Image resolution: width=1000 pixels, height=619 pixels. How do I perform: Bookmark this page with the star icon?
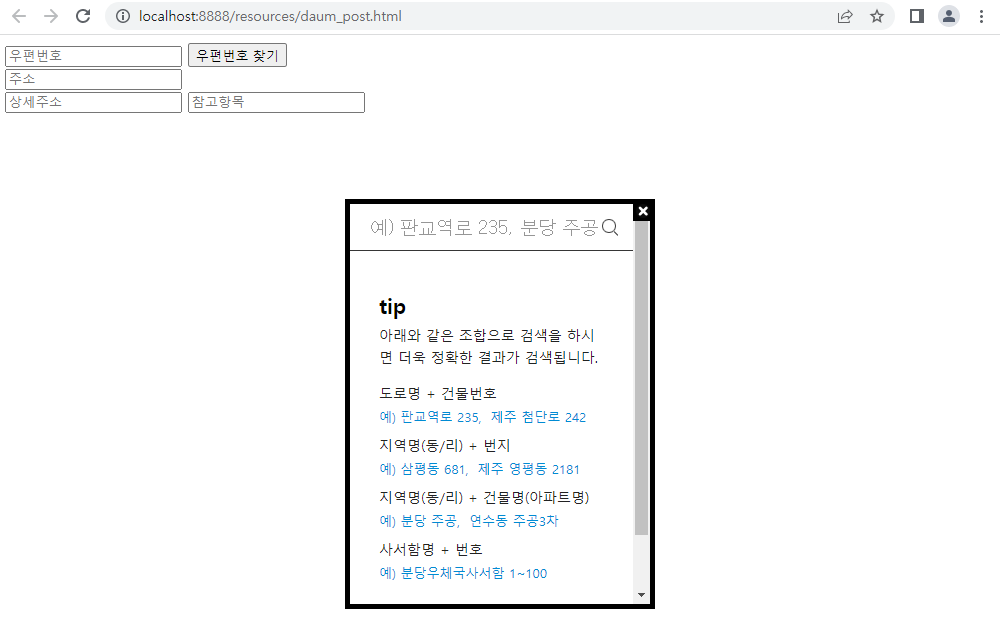pyautogui.click(x=877, y=17)
